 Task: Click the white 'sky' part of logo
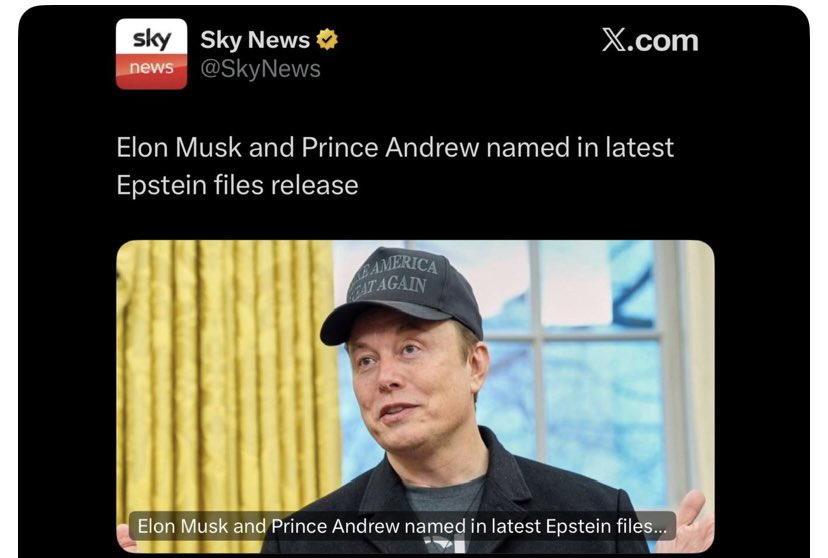point(152,36)
